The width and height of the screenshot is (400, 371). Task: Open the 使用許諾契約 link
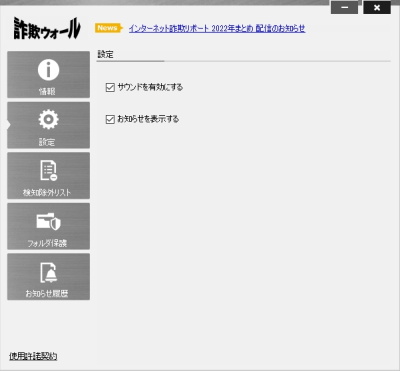coord(33,356)
